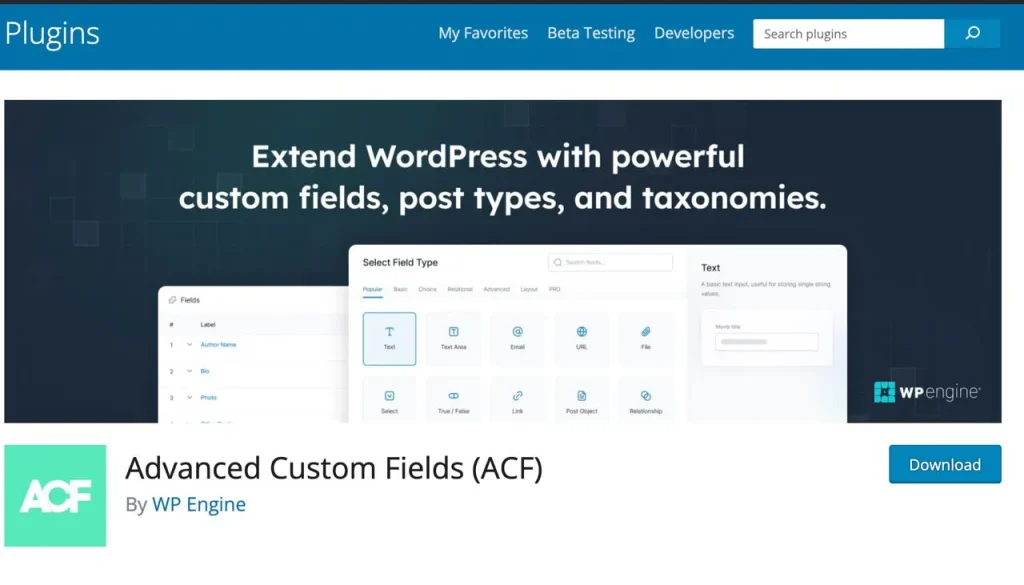Image resolution: width=1024 pixels, height=585 pixels.
Task: Expand the Author Name field row
Action: click(x=189, y=345)
